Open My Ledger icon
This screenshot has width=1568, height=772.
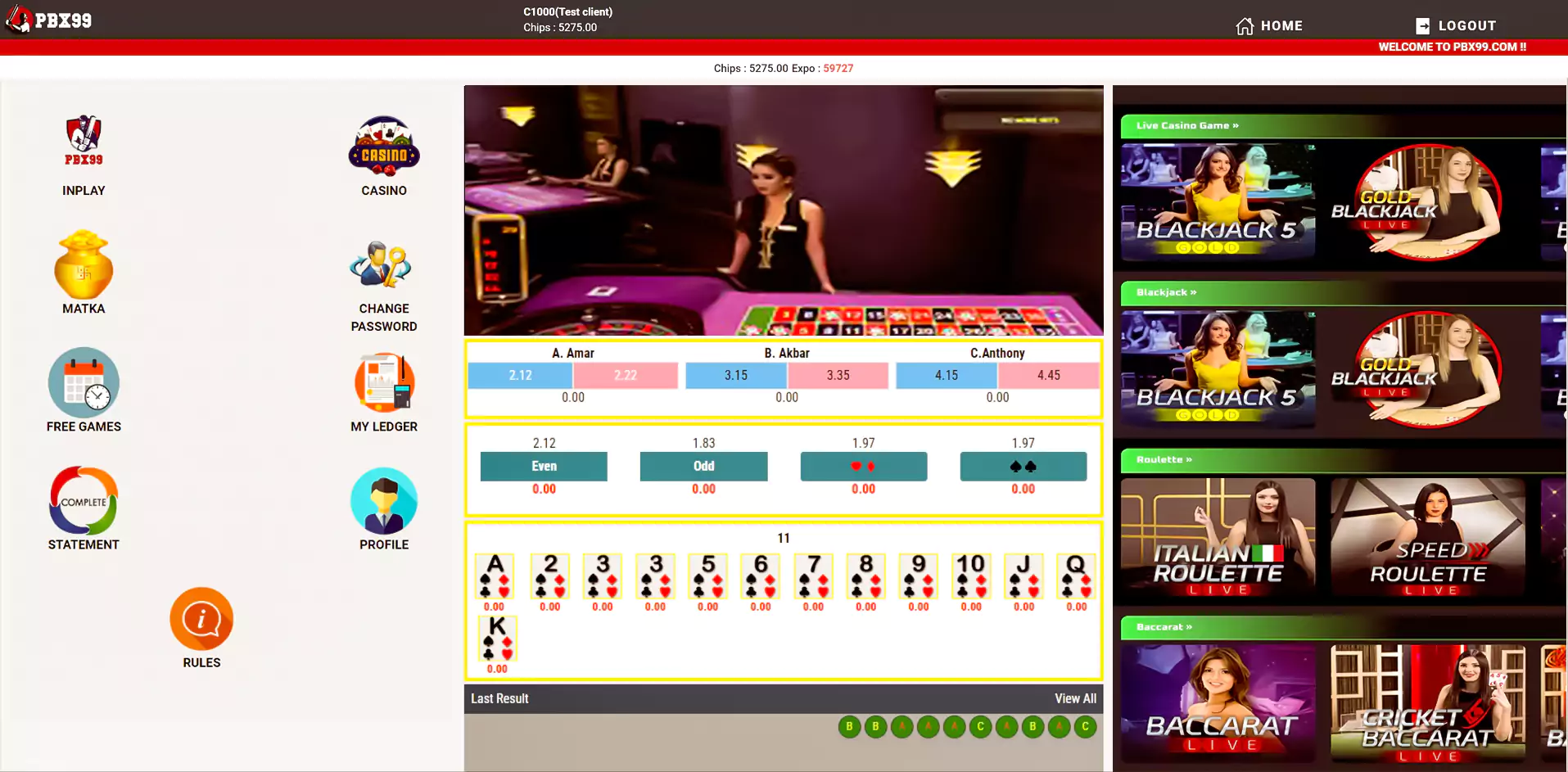point(383,382)
